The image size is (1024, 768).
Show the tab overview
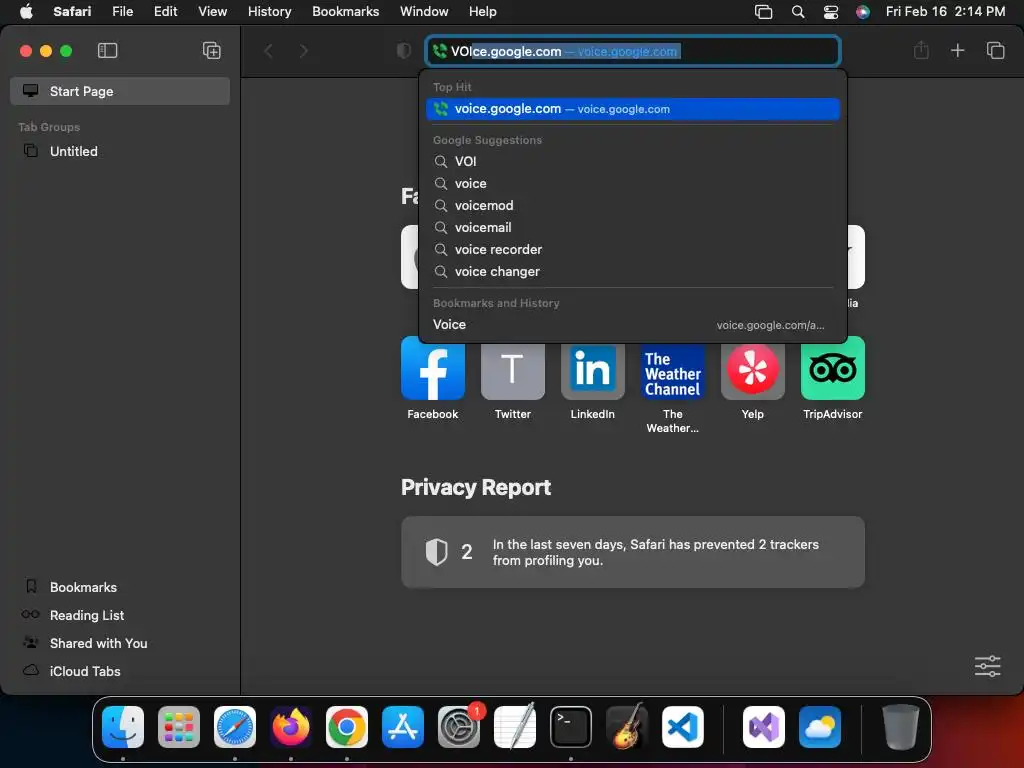995,50
